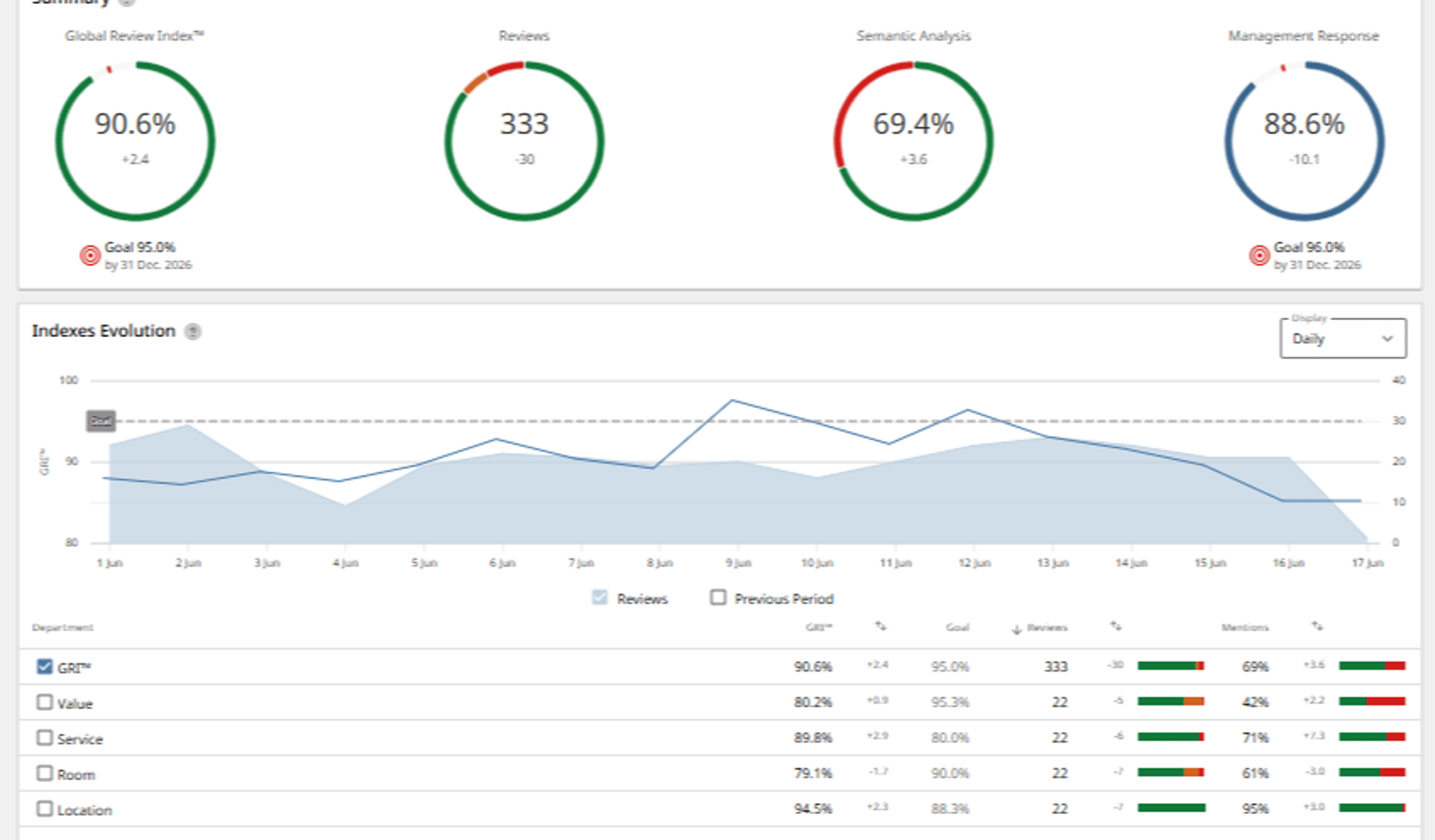
Task: Click the 69.4% Semantic Analysis gauge
Action: [x=914, y=141]
